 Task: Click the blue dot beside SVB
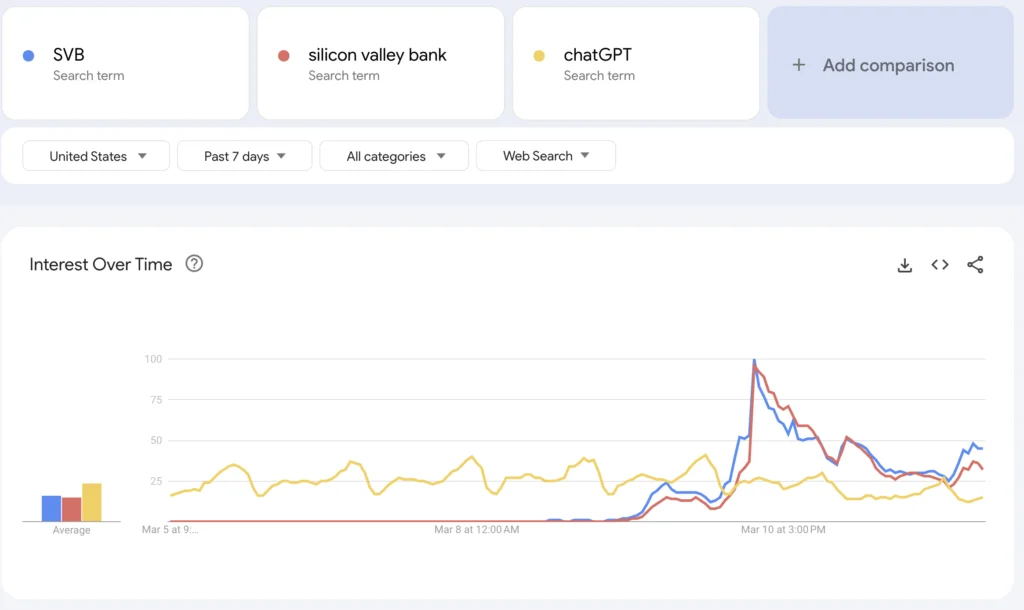point(30,55)
